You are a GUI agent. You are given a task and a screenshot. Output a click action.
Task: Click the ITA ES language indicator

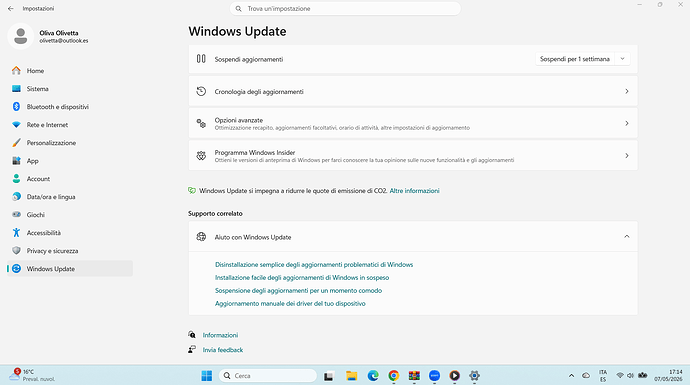pos(603,375)
